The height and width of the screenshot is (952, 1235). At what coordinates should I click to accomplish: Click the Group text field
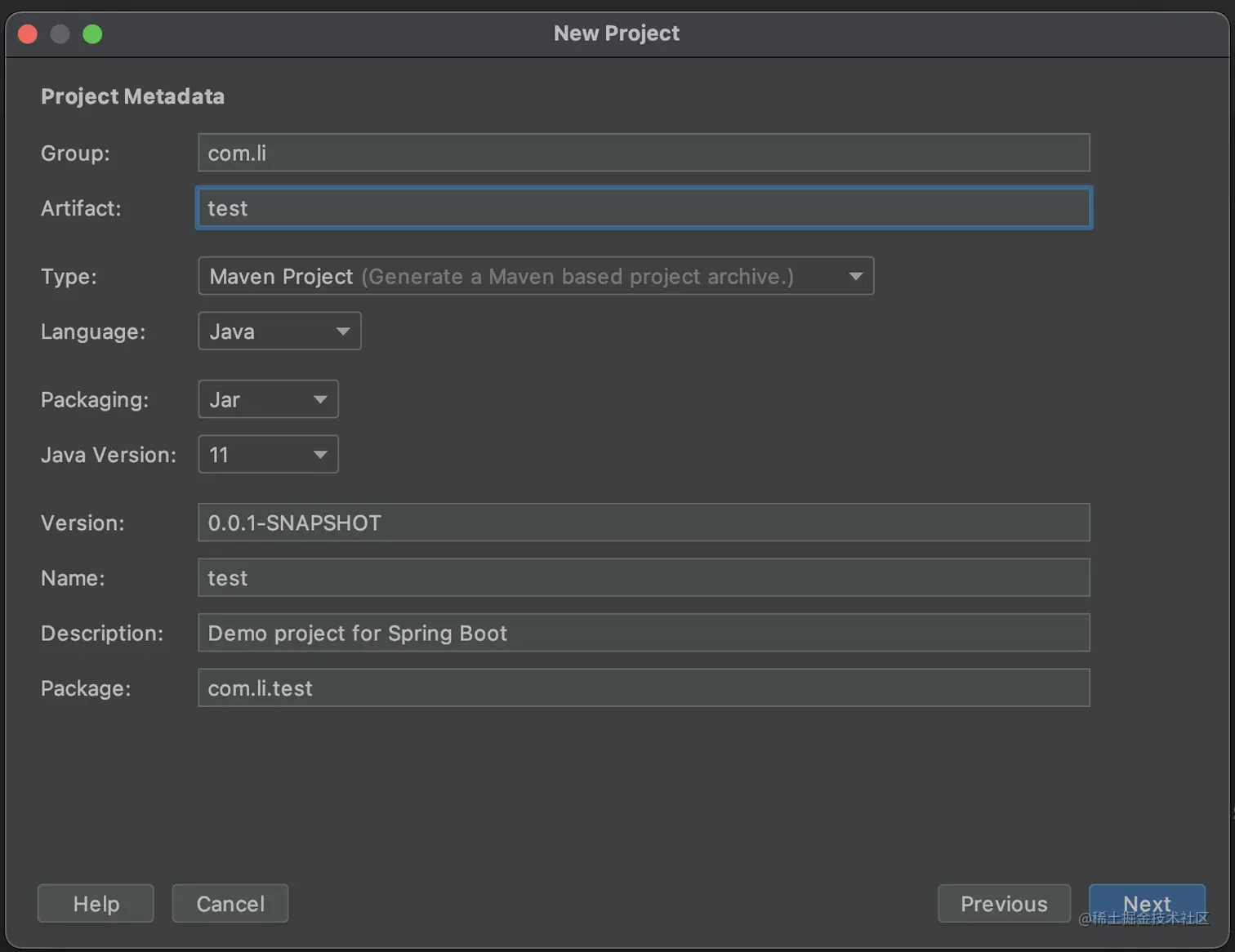click(643, 153)
